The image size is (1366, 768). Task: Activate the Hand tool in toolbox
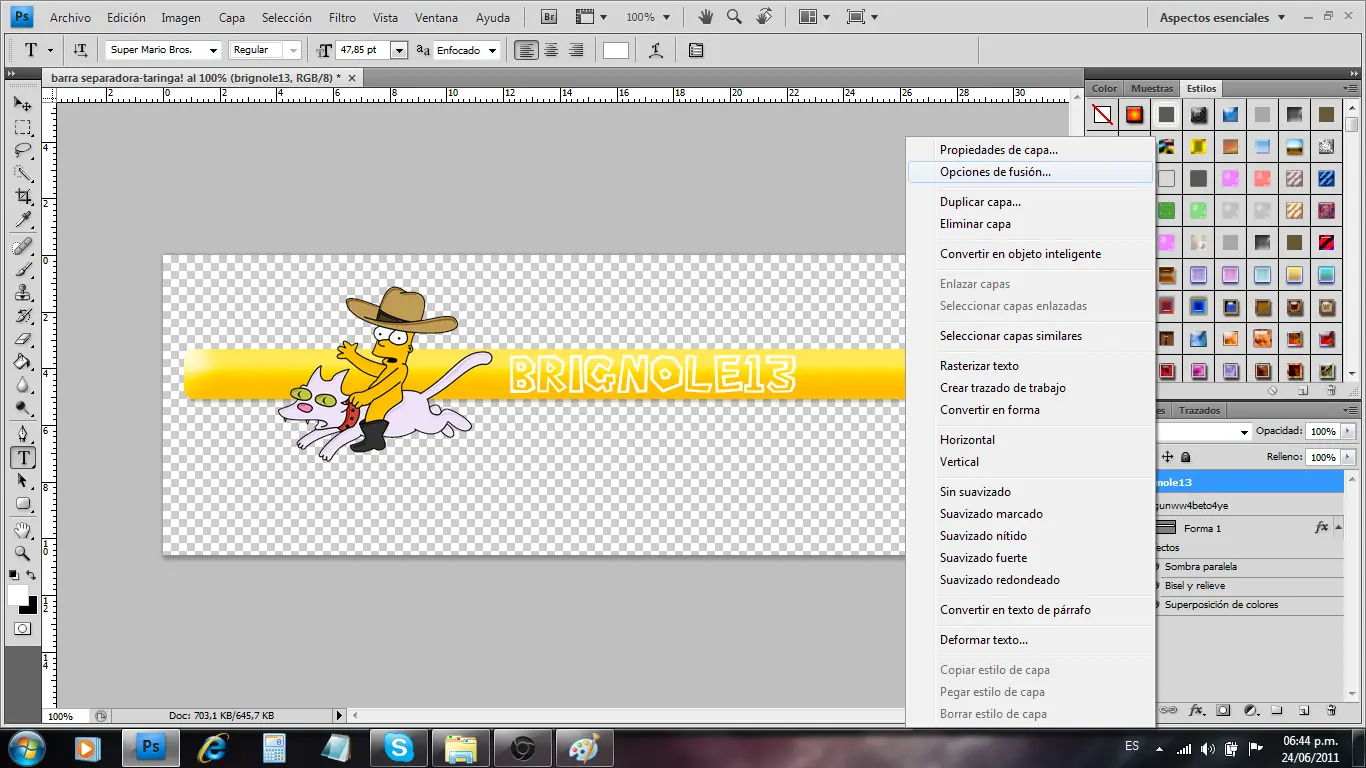(22, 529)
